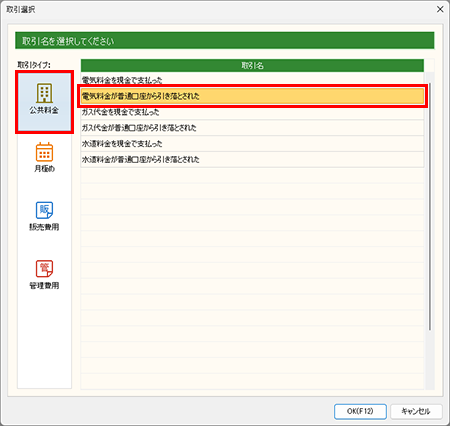Viewport: 450px width, 426px height.
Task: Click the 月極め label text
Action: pyautogui.click(x=44, y=169)
